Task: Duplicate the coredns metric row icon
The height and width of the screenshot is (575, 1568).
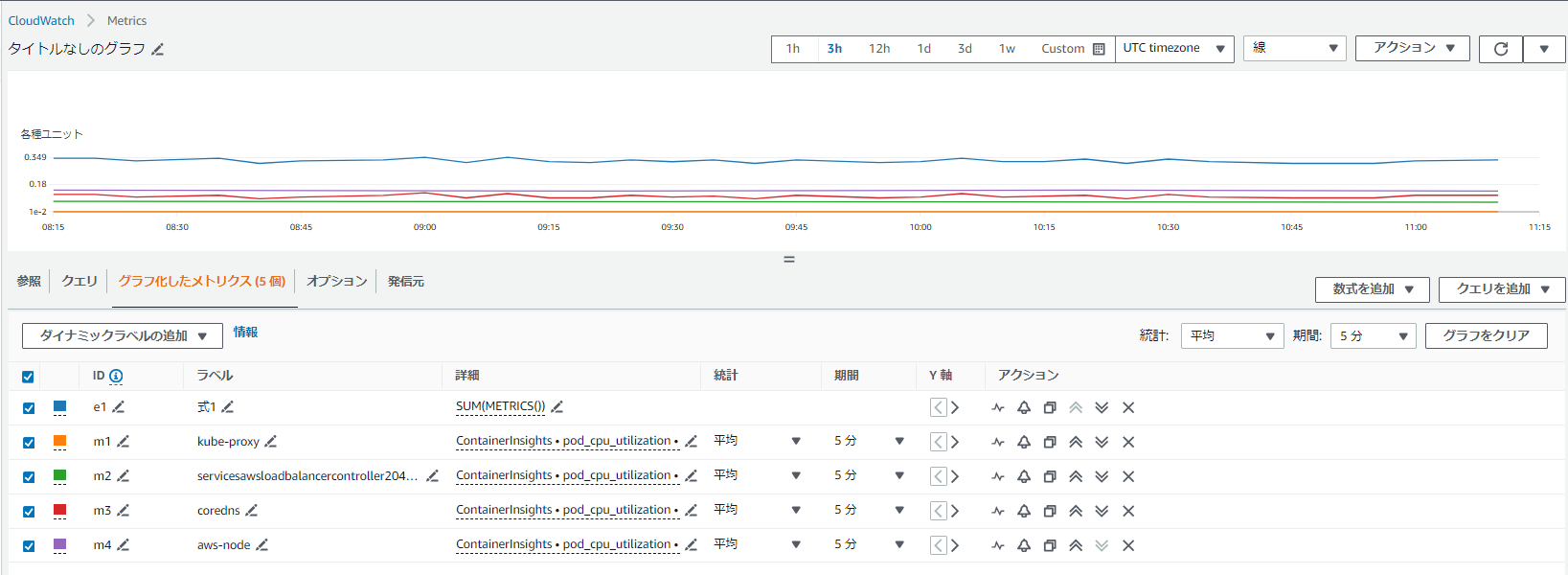Action: 1050,511
